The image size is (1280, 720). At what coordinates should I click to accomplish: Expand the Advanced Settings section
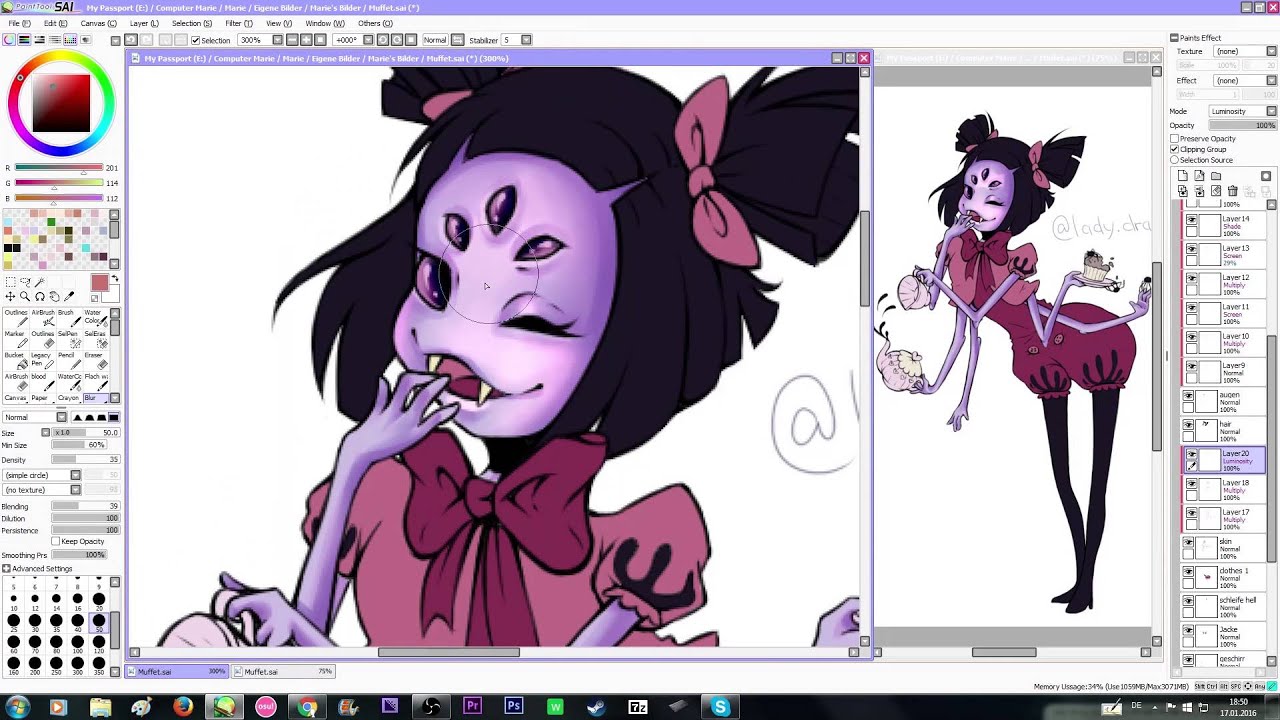pos(7,569)
